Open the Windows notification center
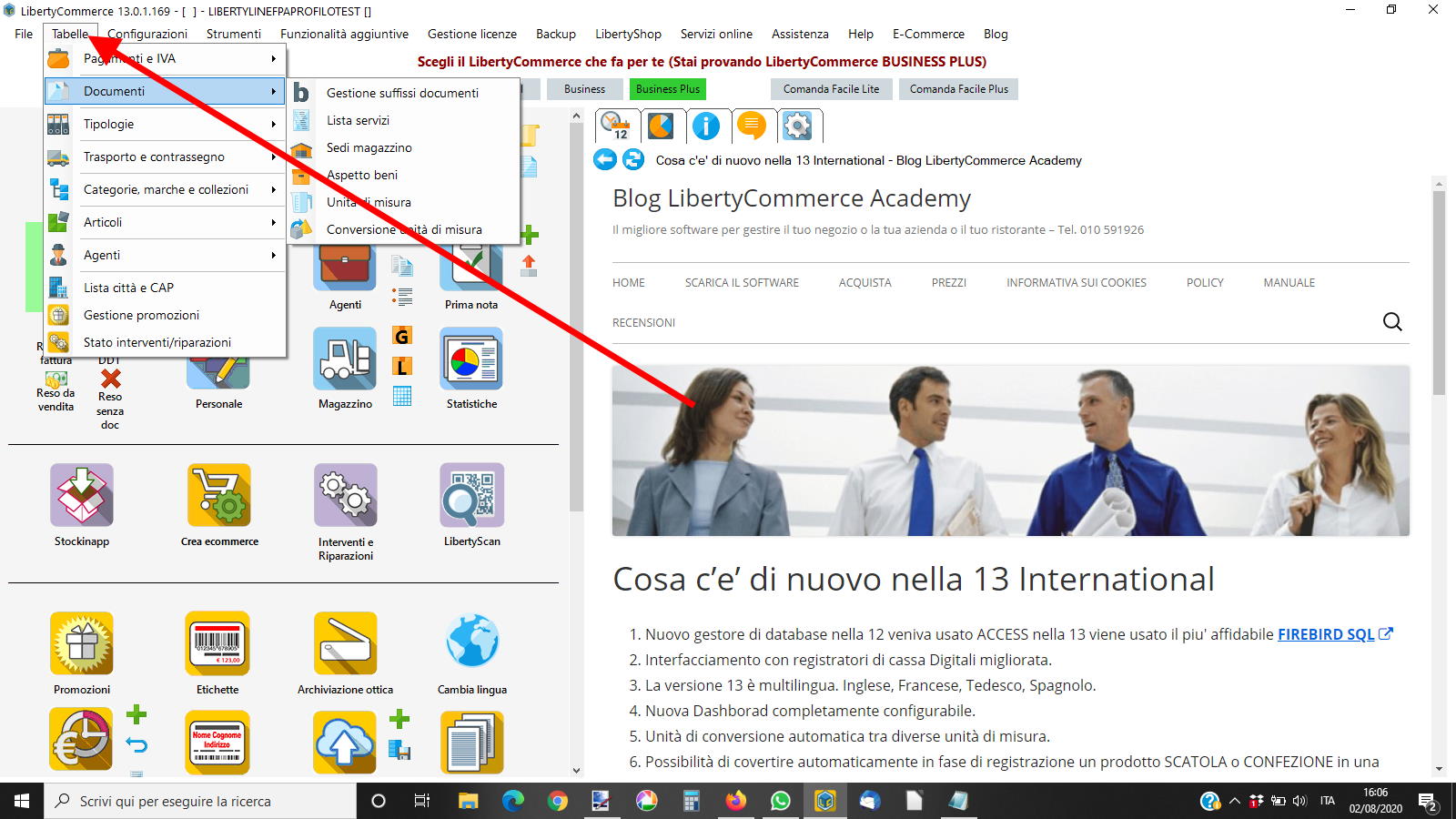Image resolution: width=1456 pixels, height=819 pixels. pos(1427,801)
